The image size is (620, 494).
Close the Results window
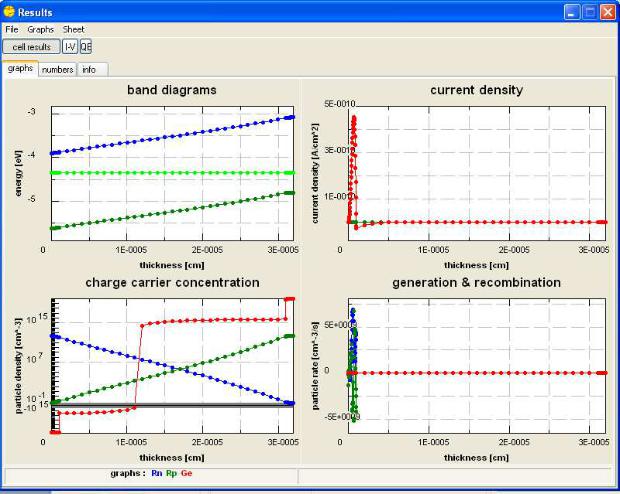608,12
